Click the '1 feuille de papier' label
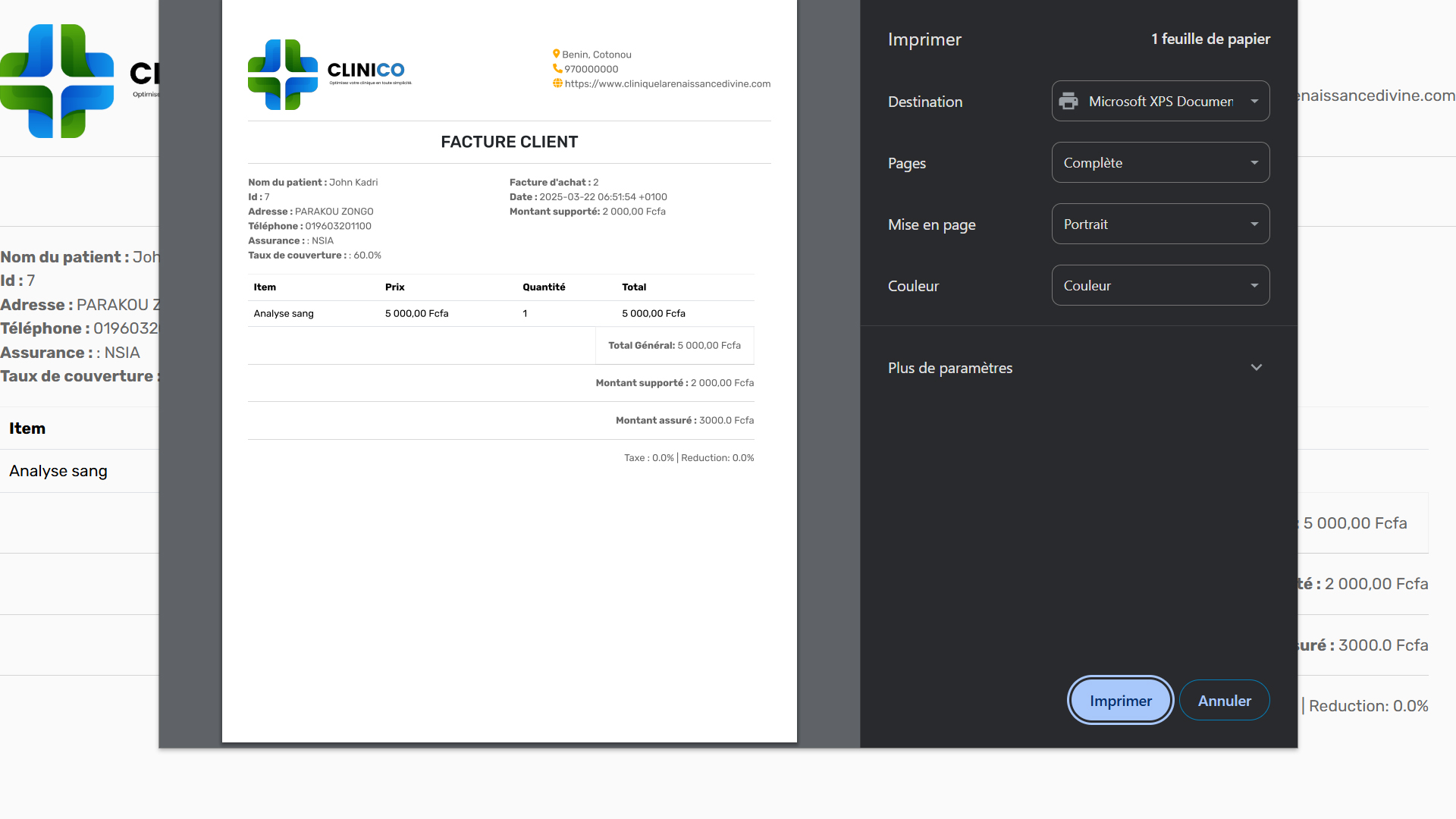 1210,39
